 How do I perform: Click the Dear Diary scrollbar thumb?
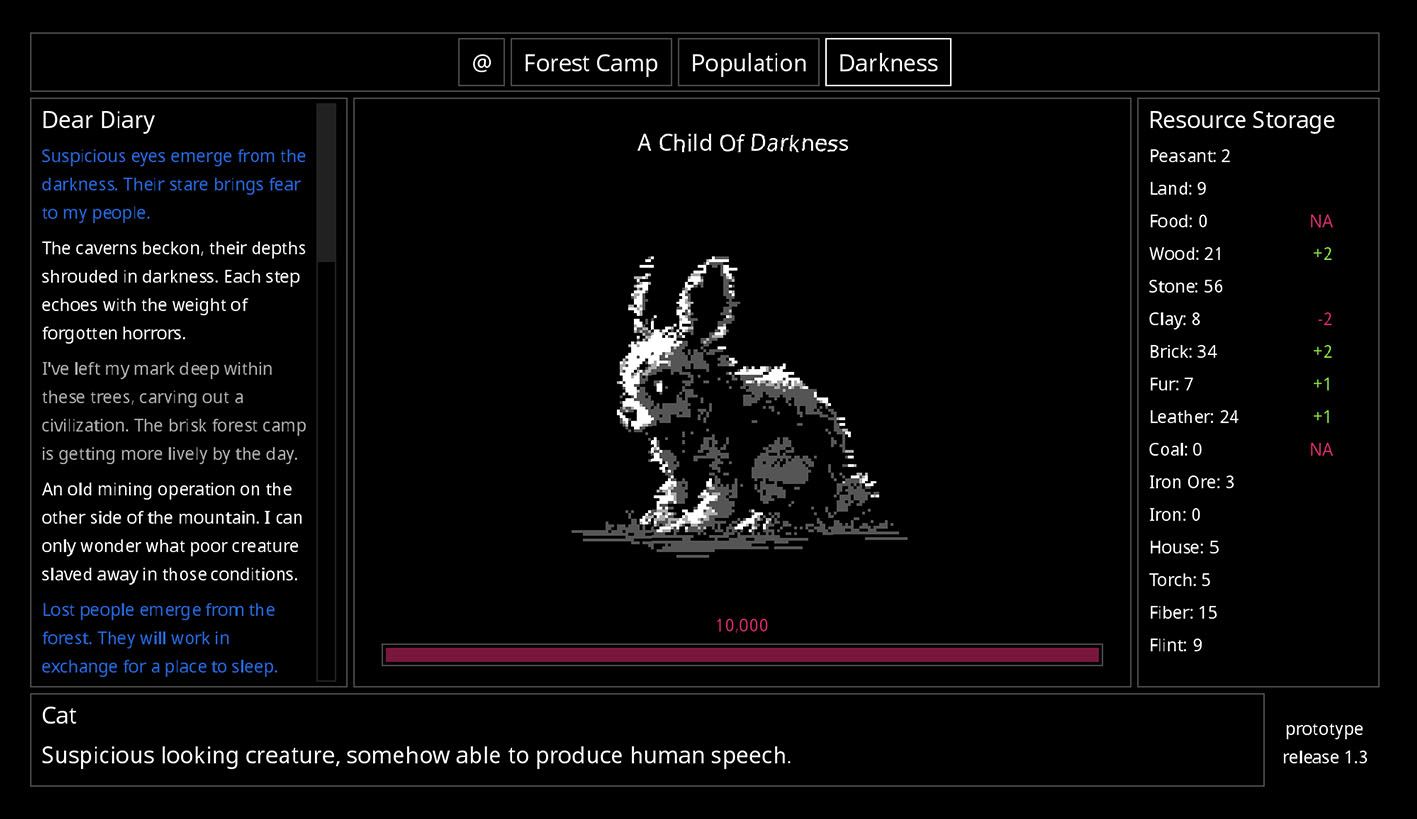click(326, 182)
